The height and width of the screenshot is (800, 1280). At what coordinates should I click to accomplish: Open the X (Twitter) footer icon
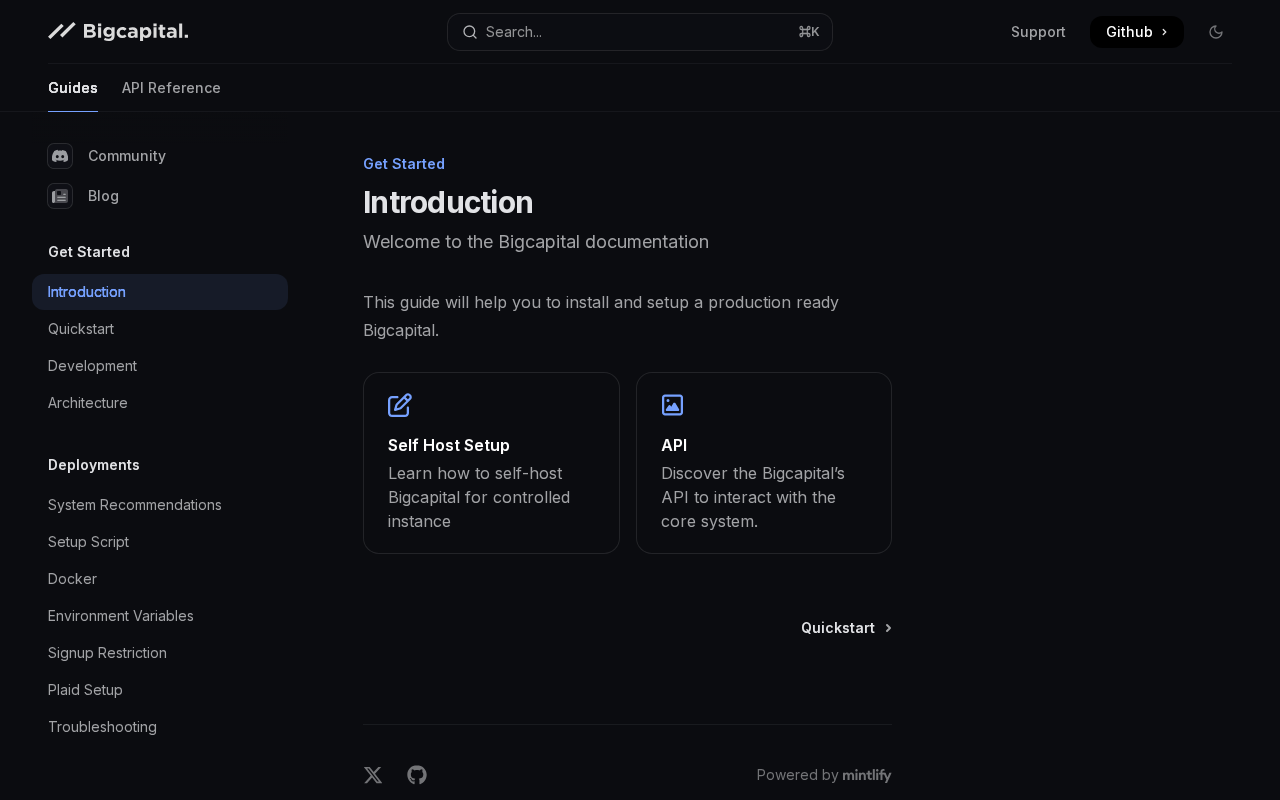[373, 775]
